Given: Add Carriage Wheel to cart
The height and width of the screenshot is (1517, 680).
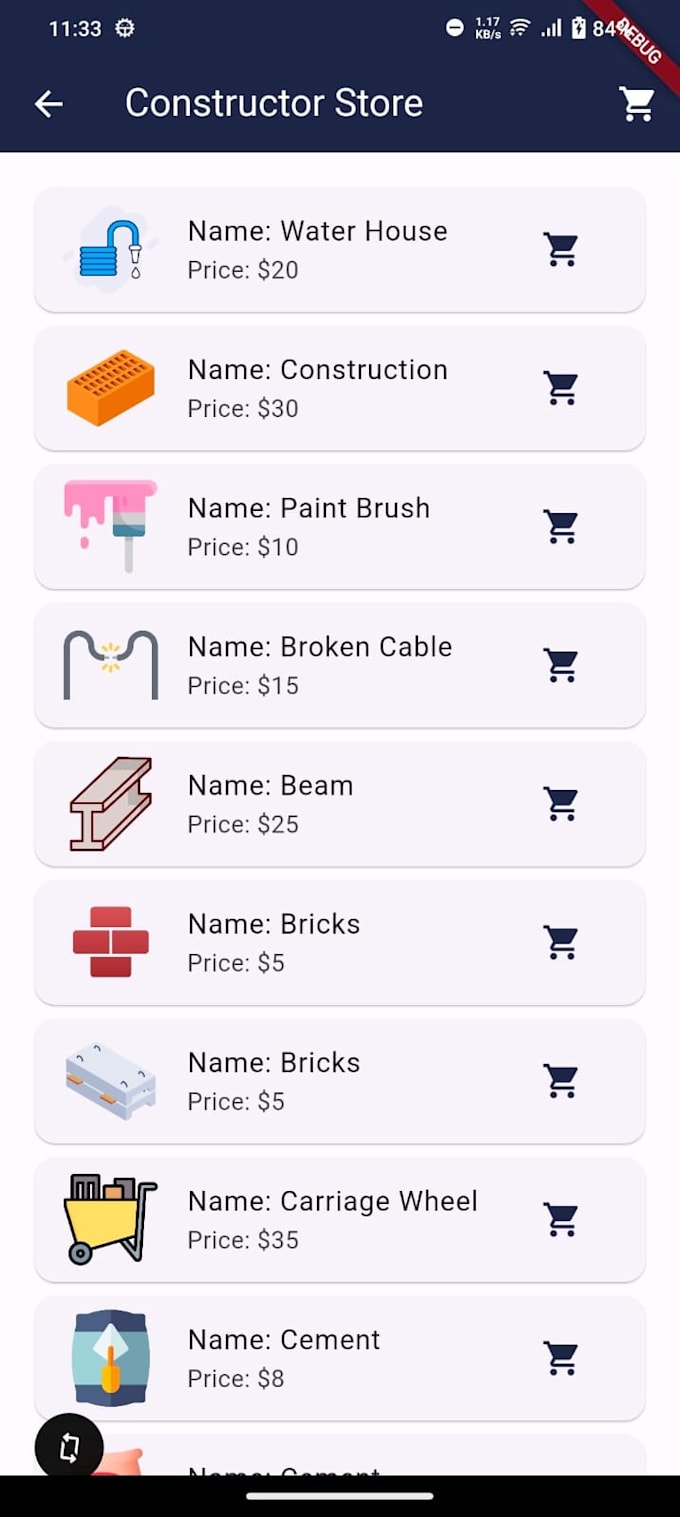Looking at the screenshot, I should click(561, 1220).
